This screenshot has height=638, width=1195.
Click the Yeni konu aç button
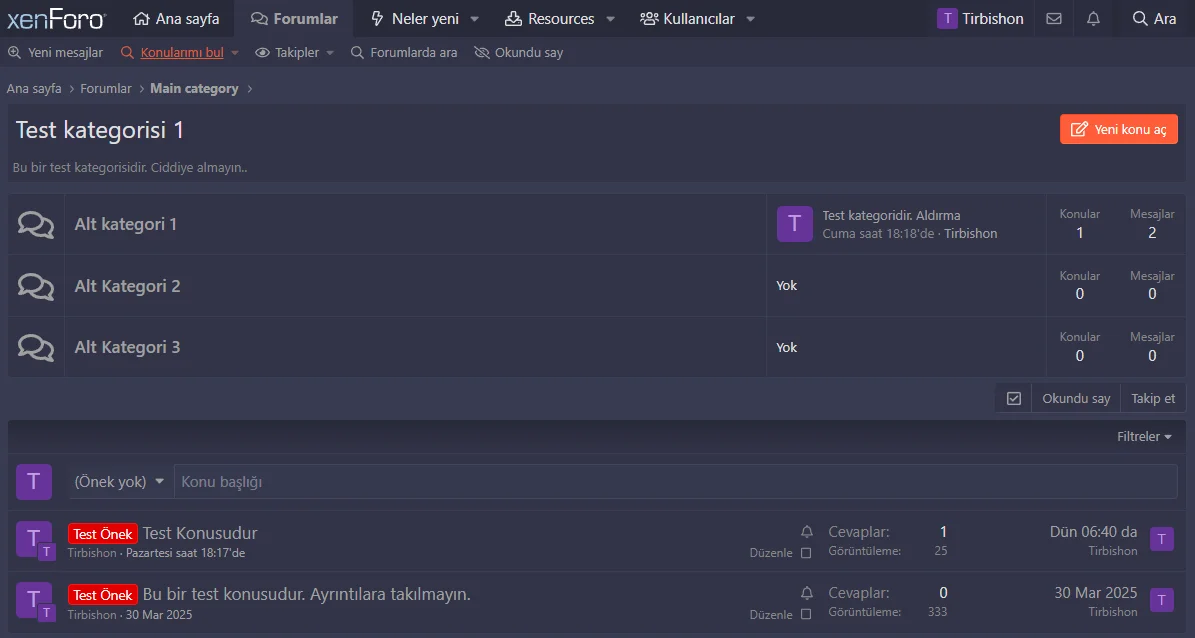(1118, 129)
